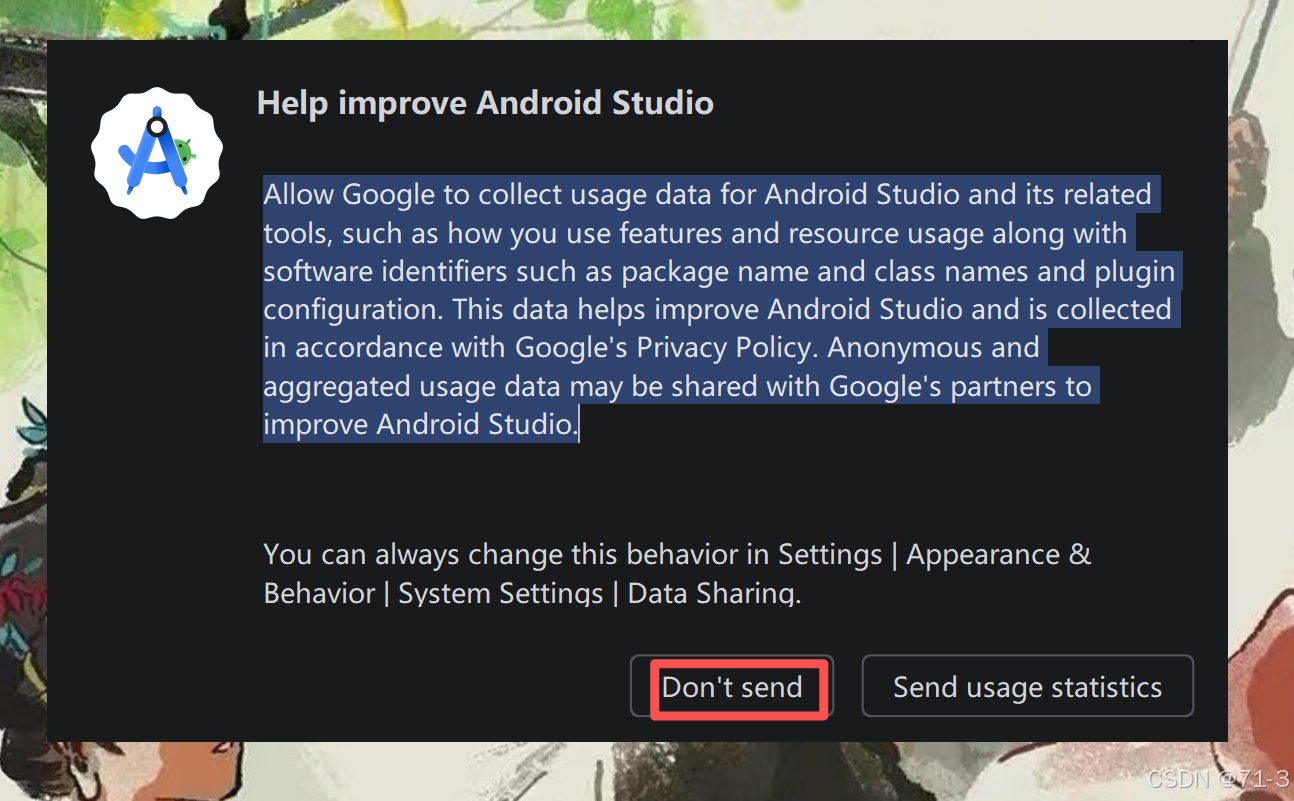Image resolution: width=1294 pixels, height=801 pixels.
Task: Click the "You can always change this behavior" text
Action: pyautogui.click(x=677, y=573)
